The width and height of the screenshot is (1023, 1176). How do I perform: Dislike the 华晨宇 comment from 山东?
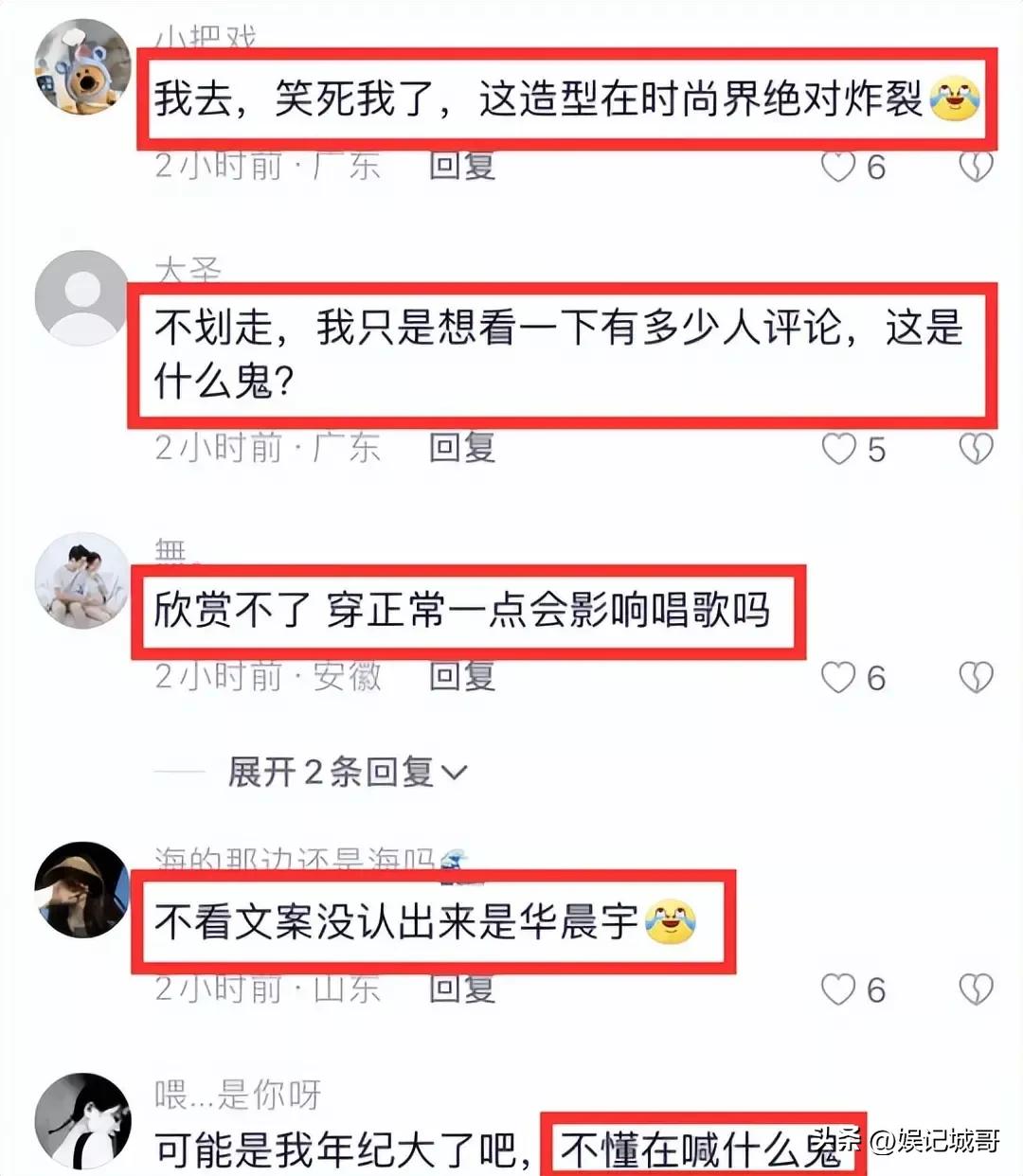(976, 989)
